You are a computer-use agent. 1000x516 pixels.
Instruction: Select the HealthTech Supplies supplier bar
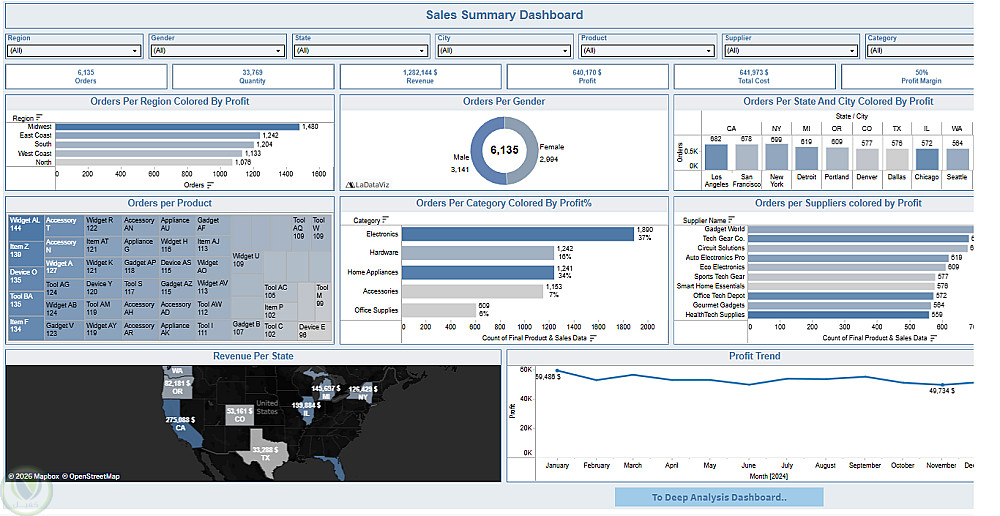839,314
